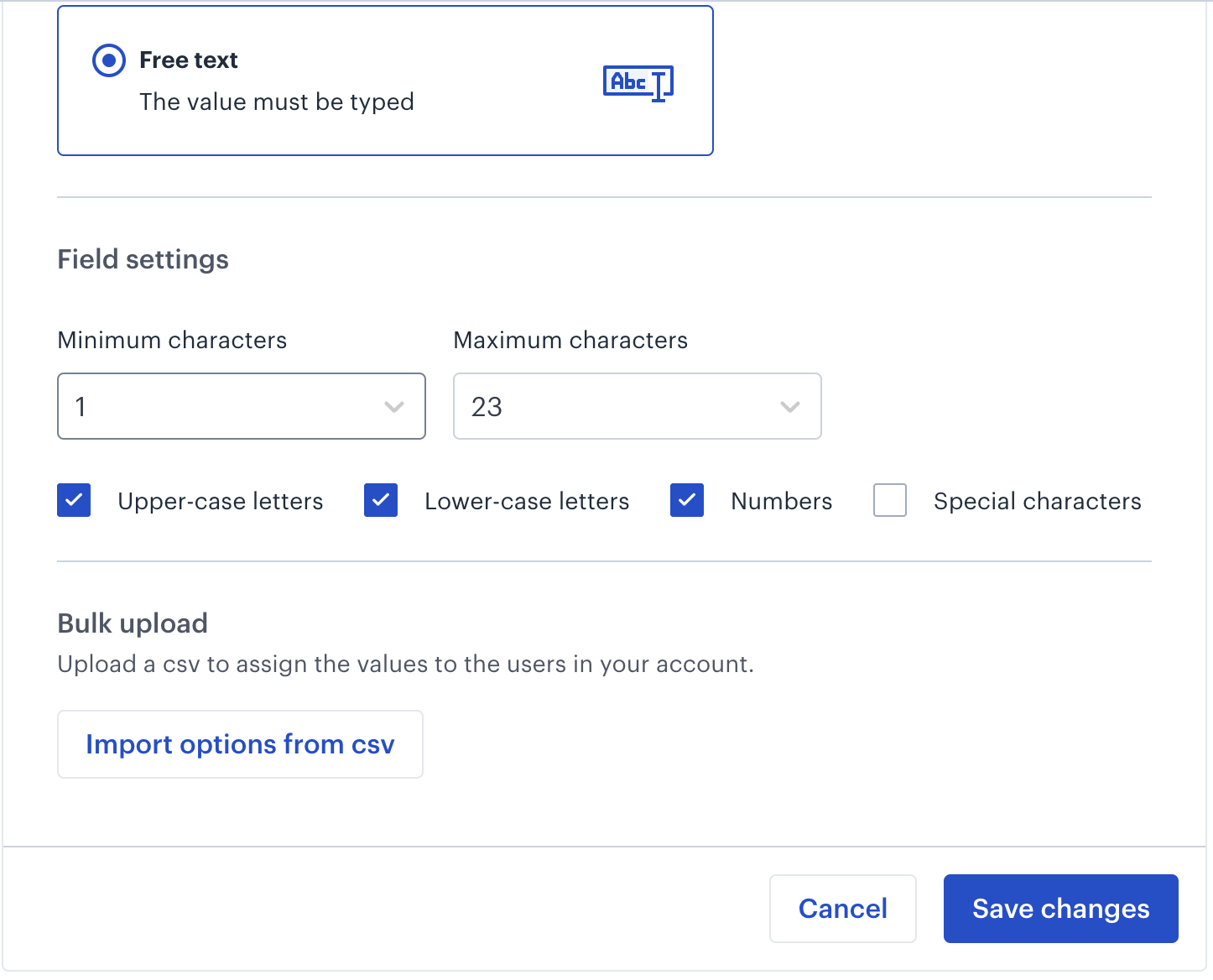Enable the Special characters checkbox
This screenshot has height=980, width=1213.
[890, 500]
